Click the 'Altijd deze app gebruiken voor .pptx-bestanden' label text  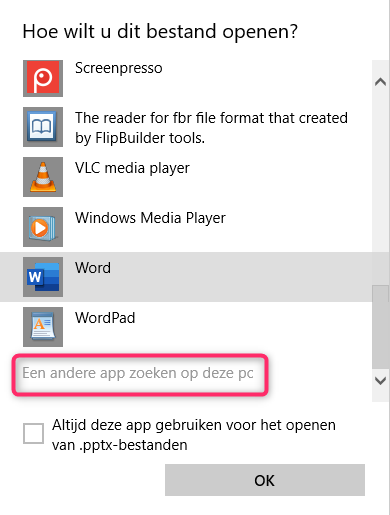(x=194, y=435)
